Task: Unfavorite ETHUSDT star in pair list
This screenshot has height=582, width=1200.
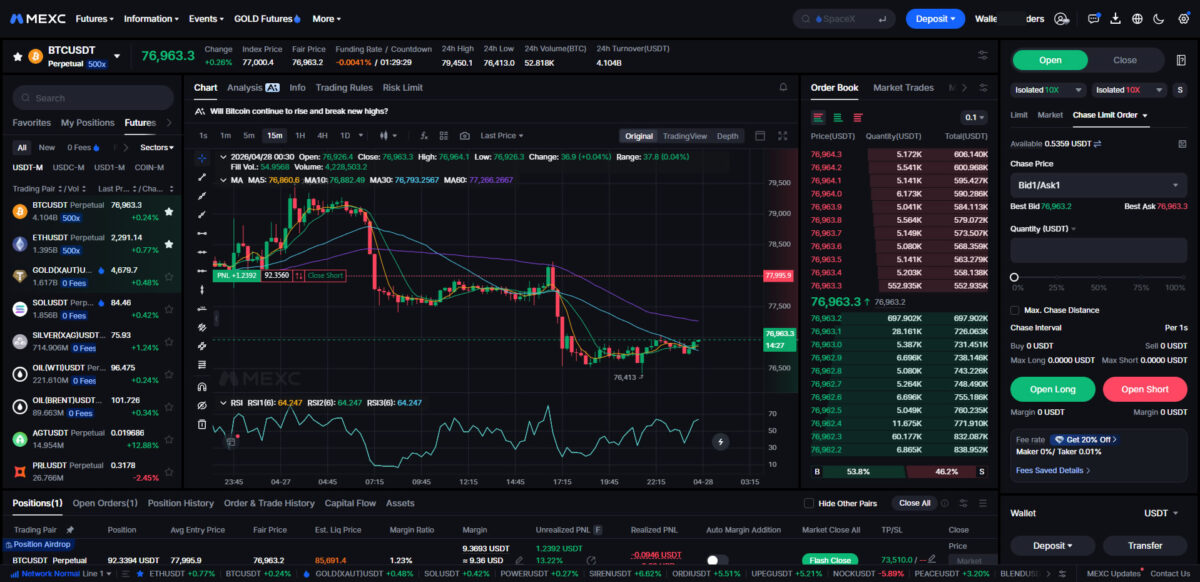Action: tap(168, 243)
